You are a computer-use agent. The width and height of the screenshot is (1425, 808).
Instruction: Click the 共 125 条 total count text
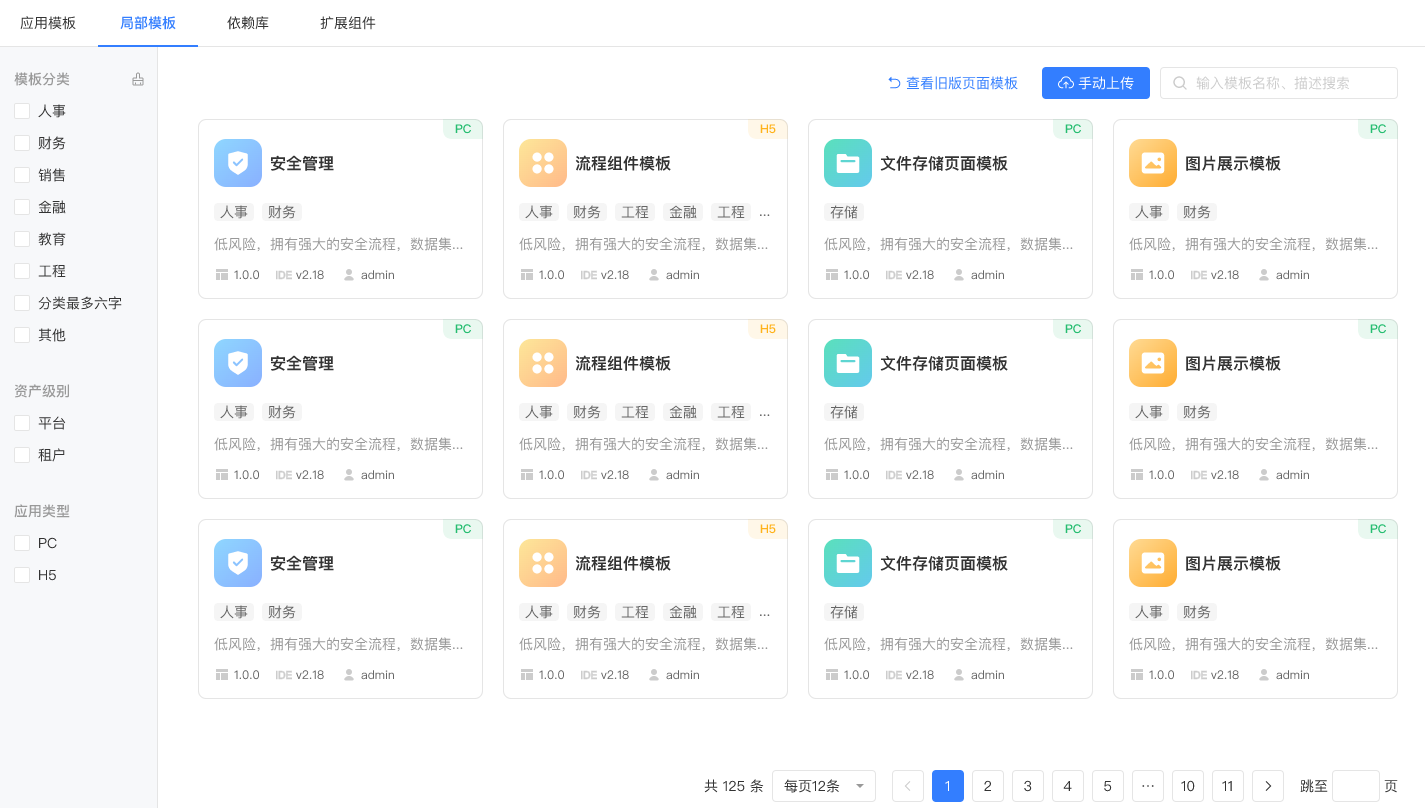[734, 786]
